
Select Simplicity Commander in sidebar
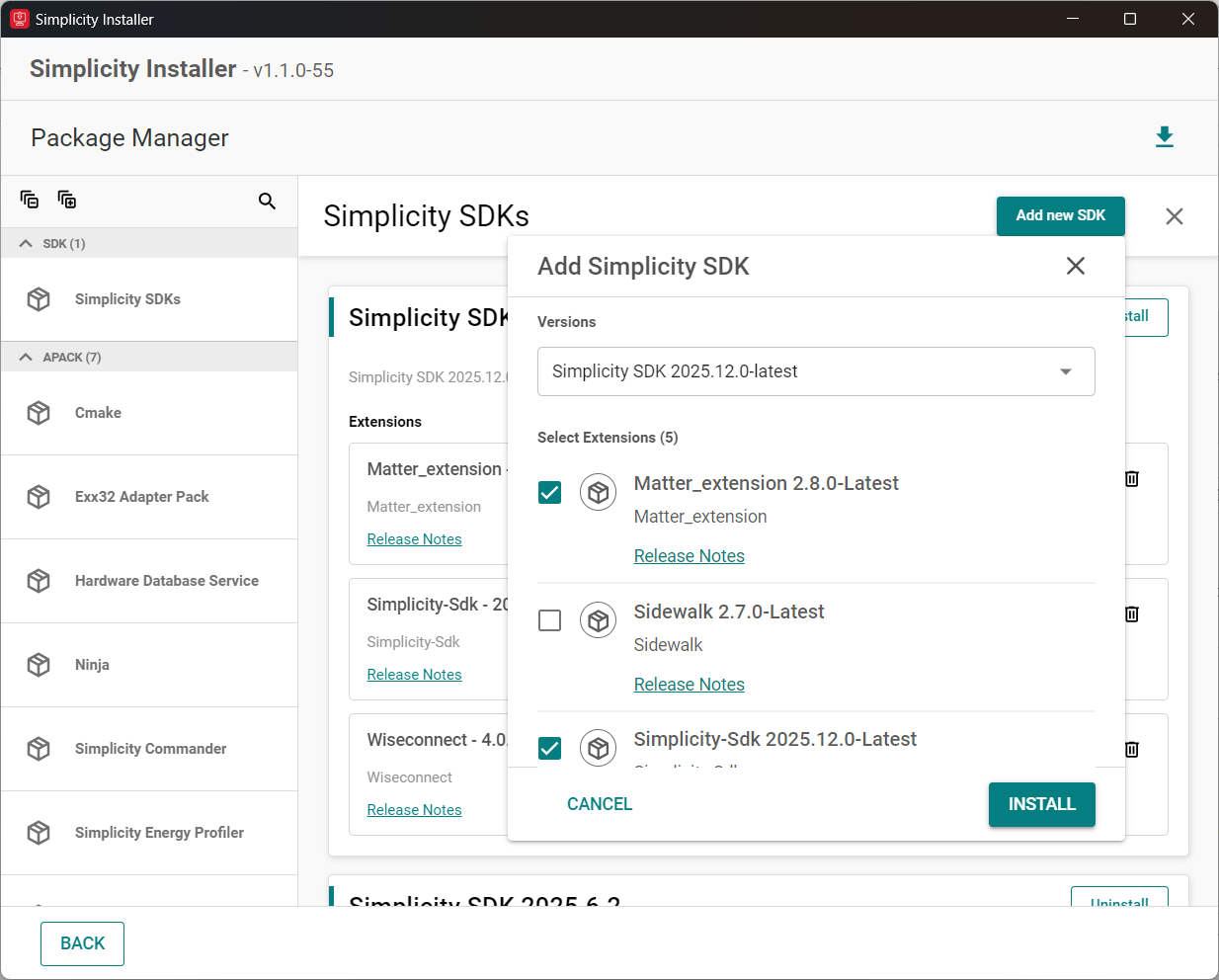tap(150, 749)
